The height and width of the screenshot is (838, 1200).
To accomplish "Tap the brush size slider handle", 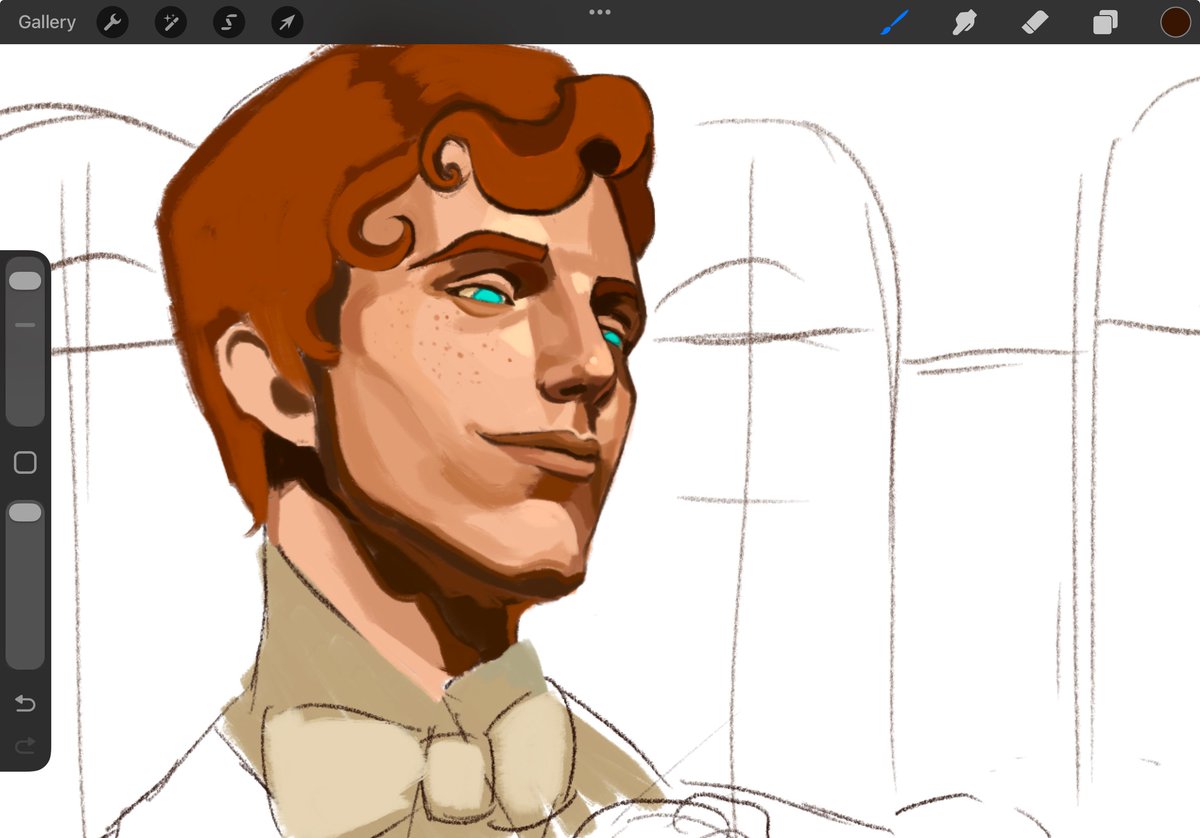I will coord(25,281).
